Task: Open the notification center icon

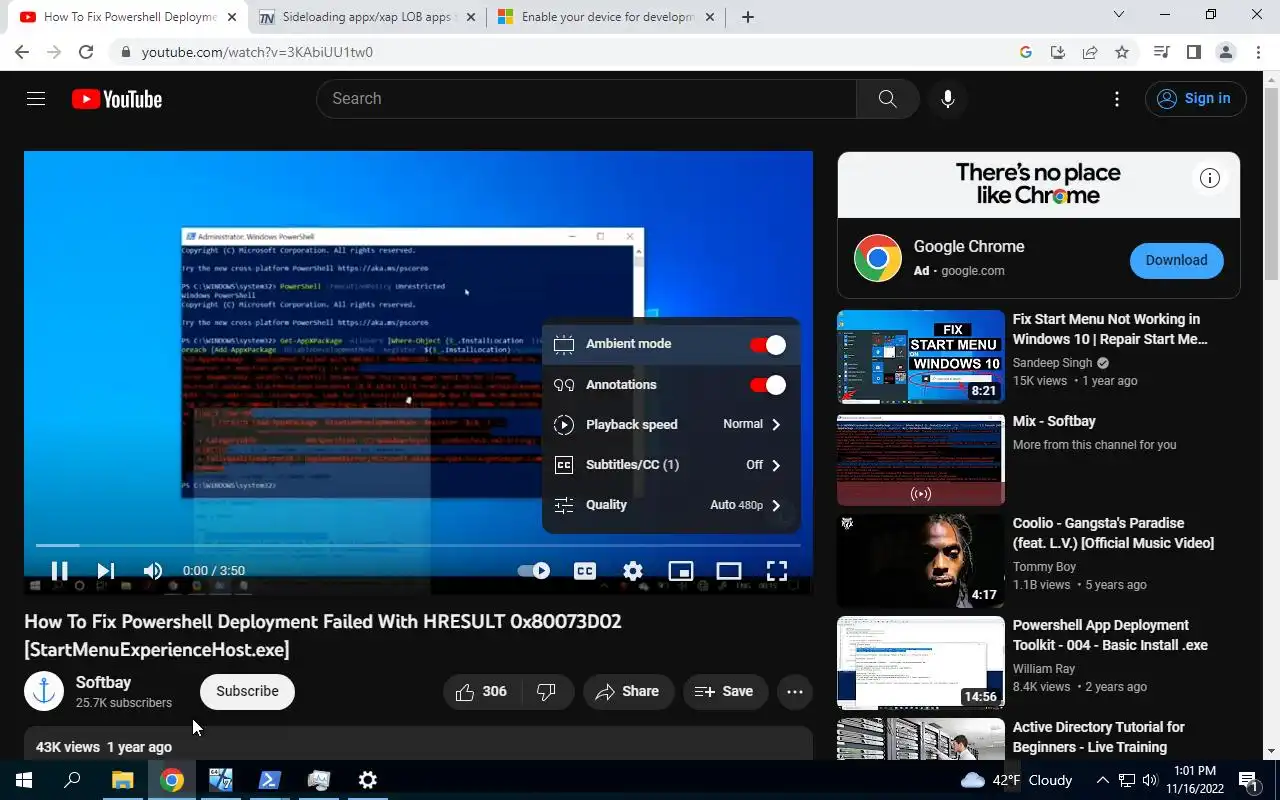Action: coord(1247,780)
